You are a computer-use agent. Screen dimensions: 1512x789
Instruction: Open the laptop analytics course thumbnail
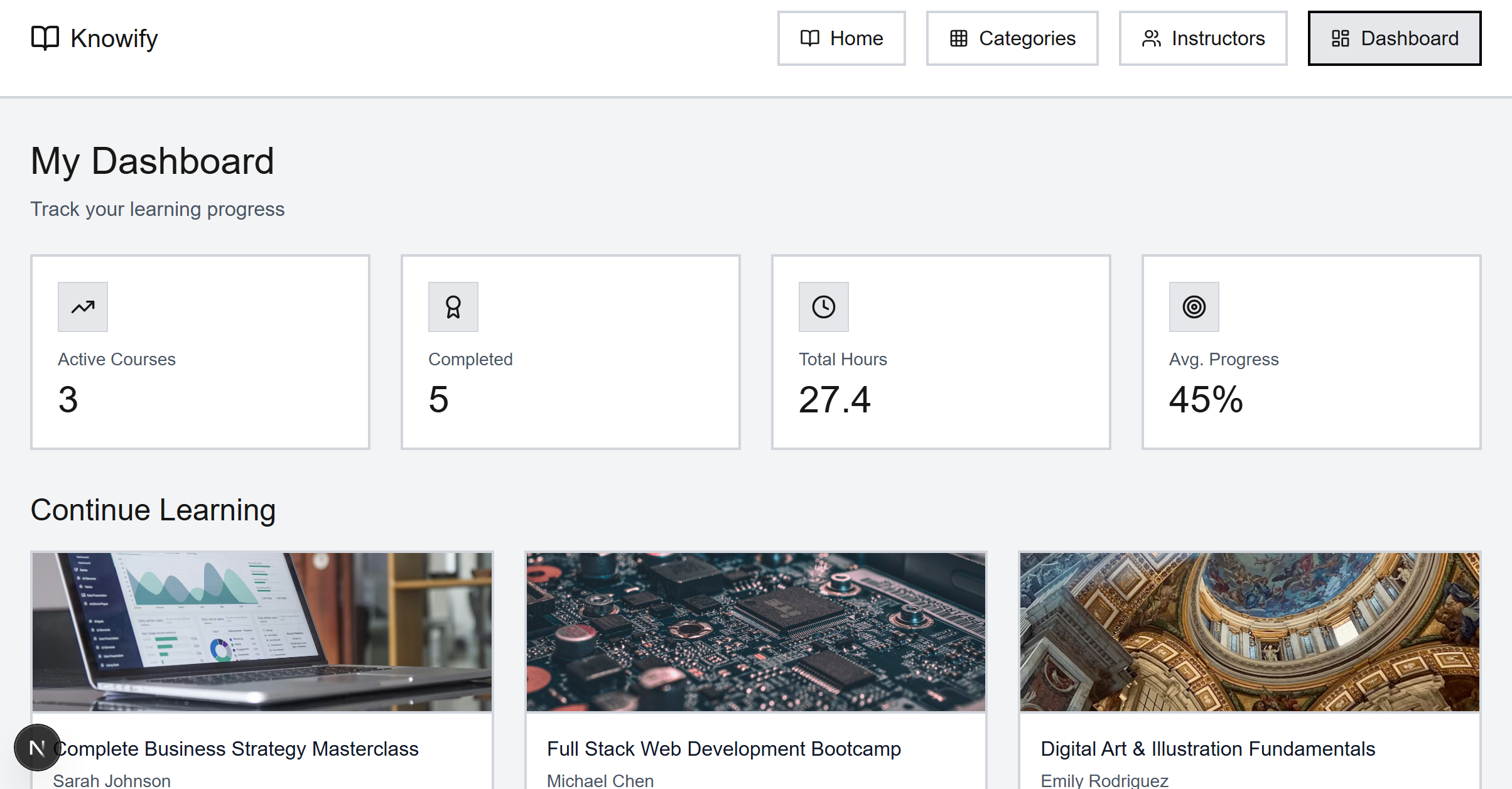coord(262,631)
